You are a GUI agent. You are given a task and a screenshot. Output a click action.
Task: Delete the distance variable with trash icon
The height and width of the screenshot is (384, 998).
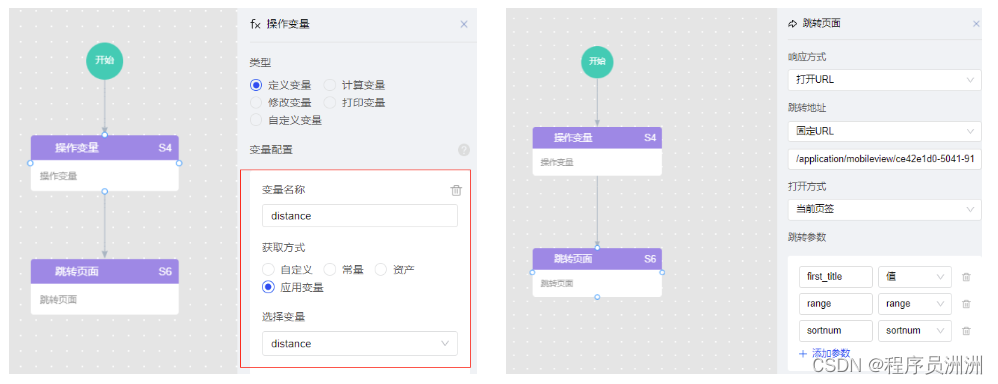pyautogui.click(x=456, y=190)
